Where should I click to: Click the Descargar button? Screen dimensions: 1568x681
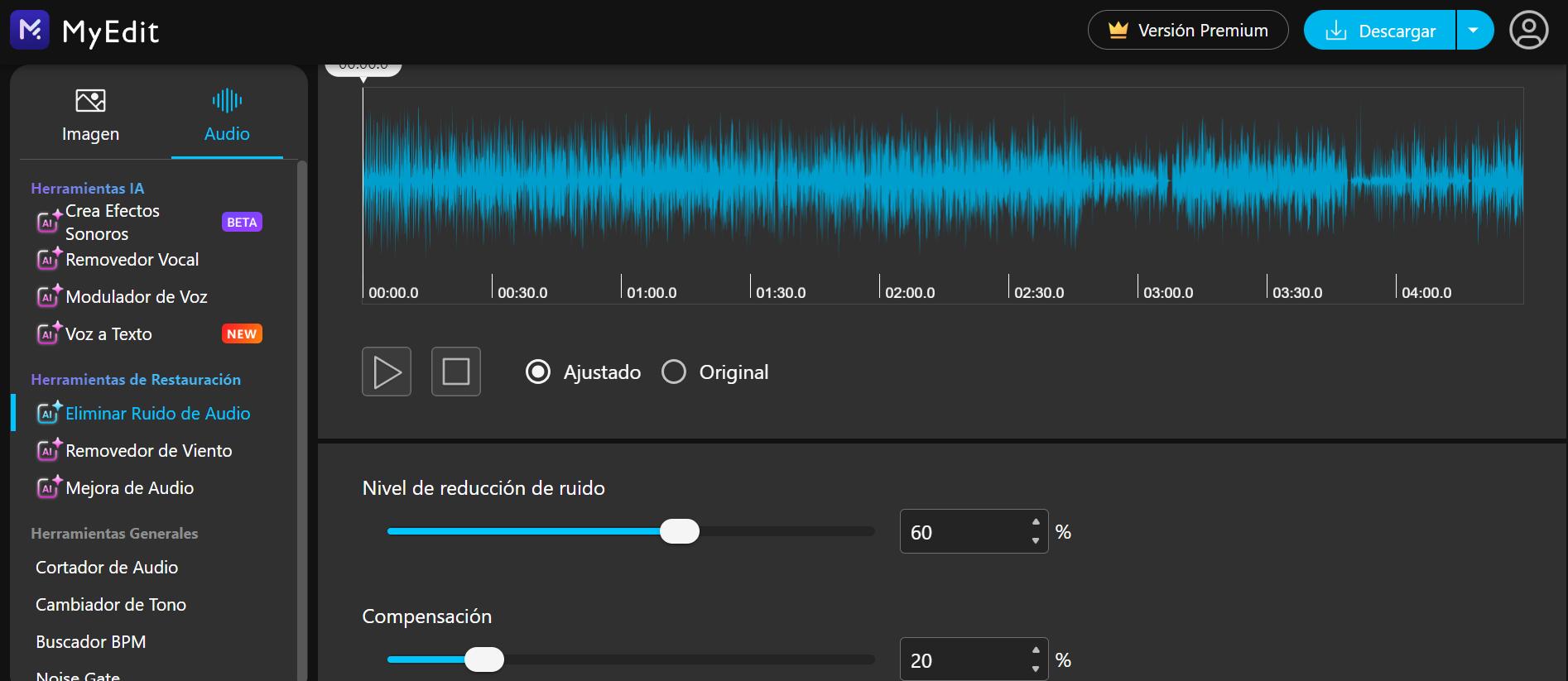point(1379,31)
